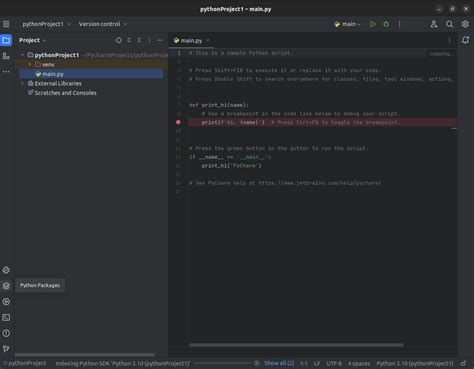Toggle read-only lock in status bar

pos(463,363)
